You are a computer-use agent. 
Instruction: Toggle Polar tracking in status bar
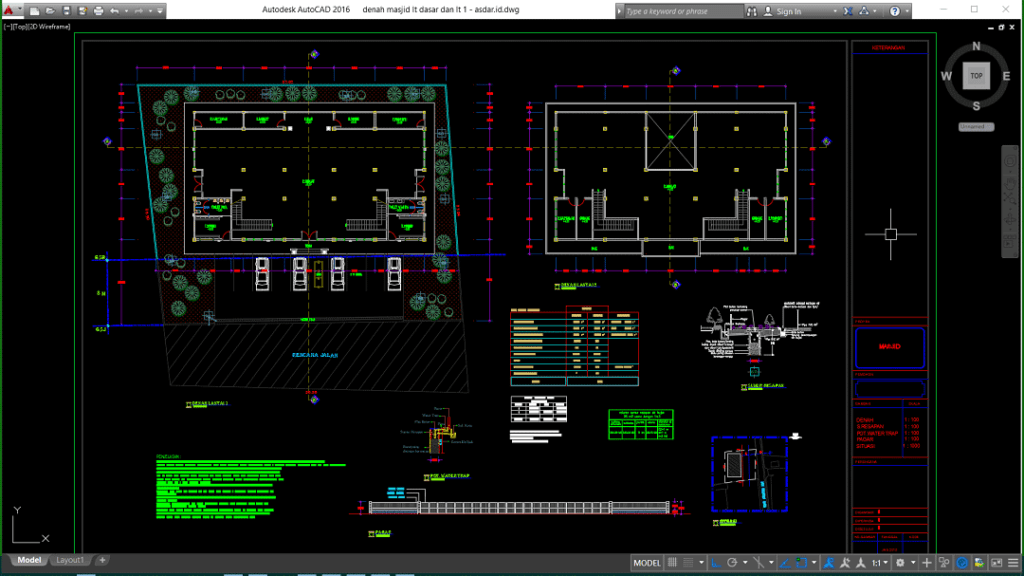pos(732,563)
